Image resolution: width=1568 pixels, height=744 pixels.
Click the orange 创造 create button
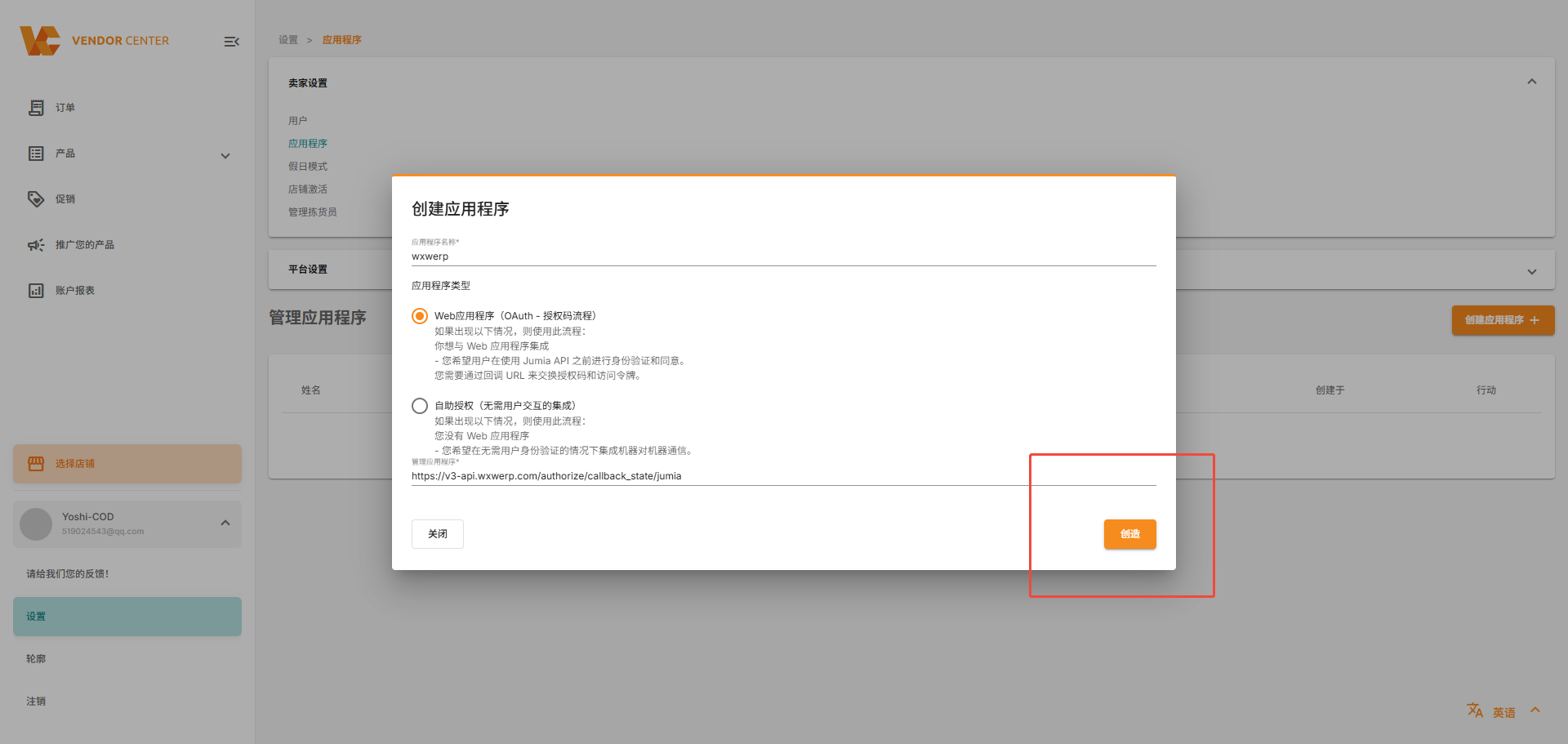[x=1129, y=534]
